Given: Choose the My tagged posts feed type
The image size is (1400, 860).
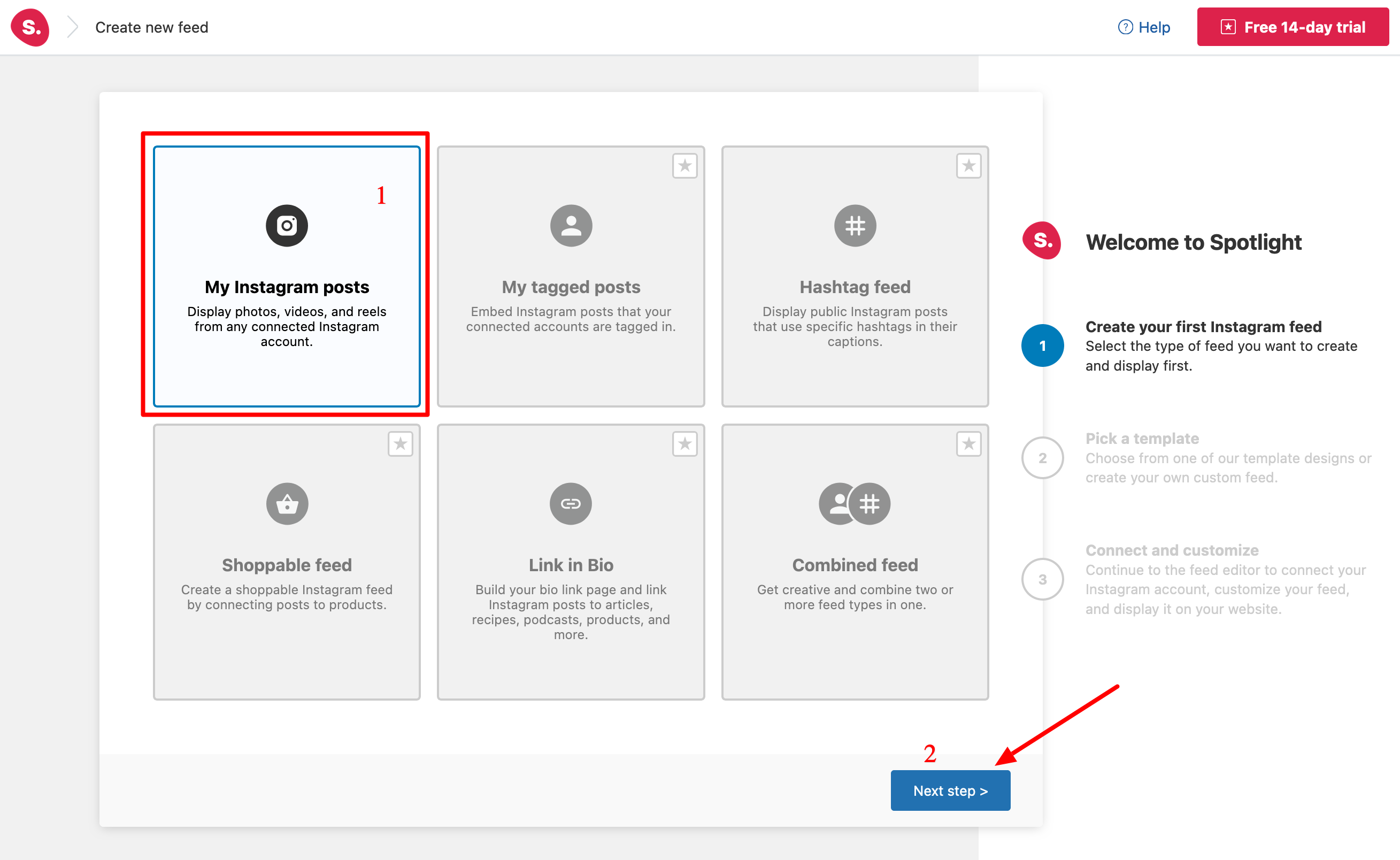Looking at the screenshot, I should click(x=571, y=277).
